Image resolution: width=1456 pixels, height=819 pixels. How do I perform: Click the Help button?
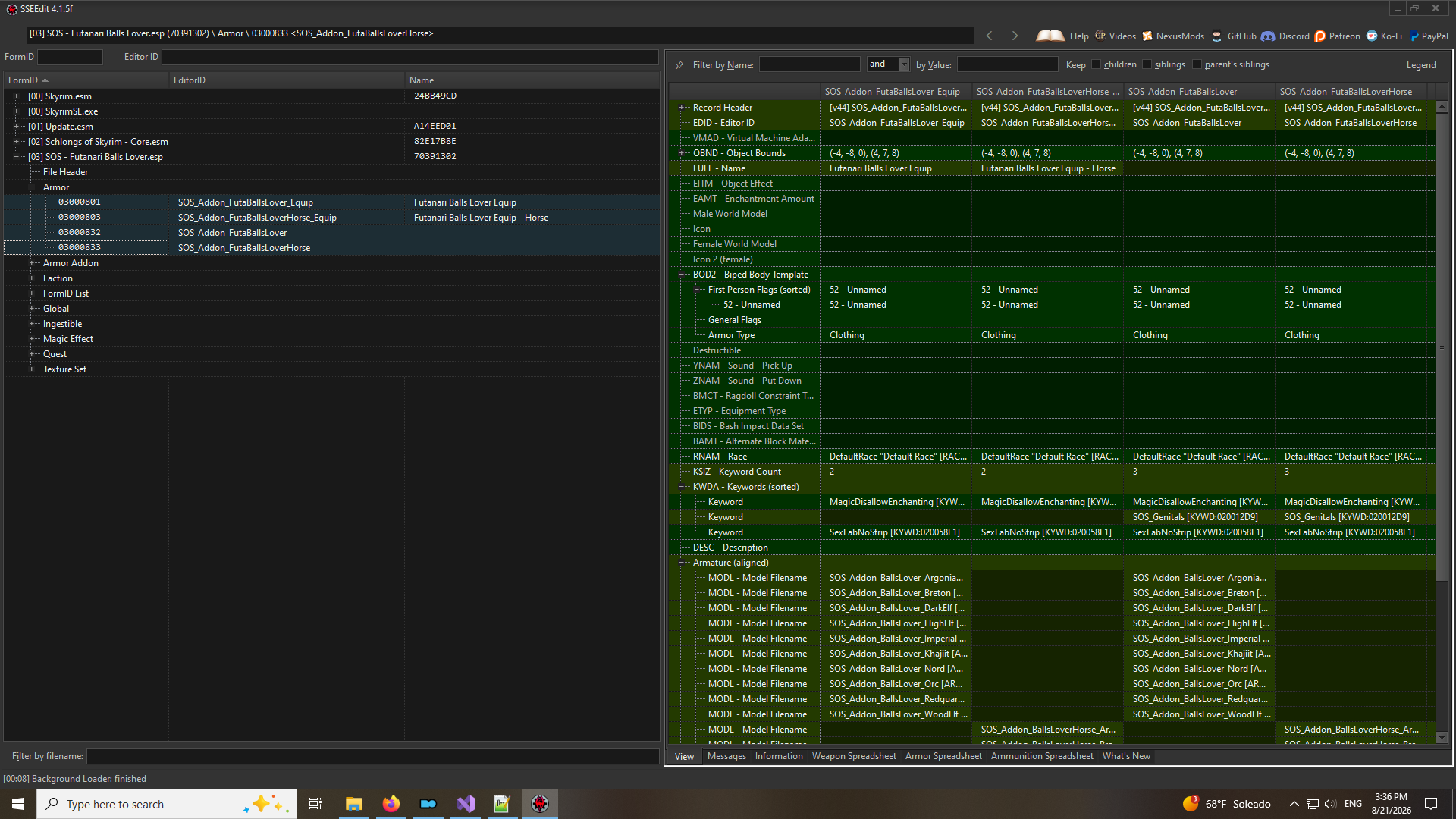coord(1062,36)
